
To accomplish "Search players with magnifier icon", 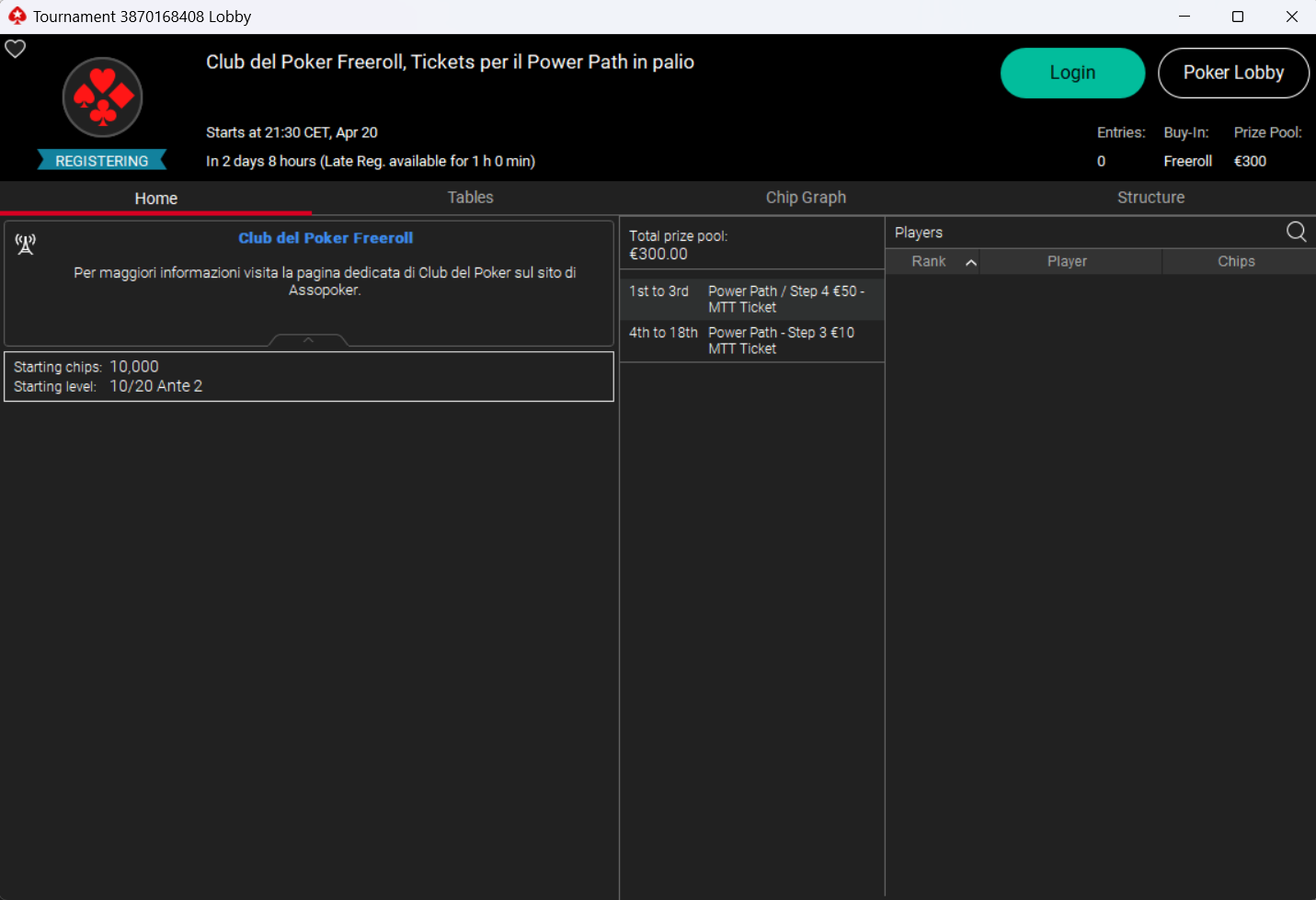I will 1296,232.
